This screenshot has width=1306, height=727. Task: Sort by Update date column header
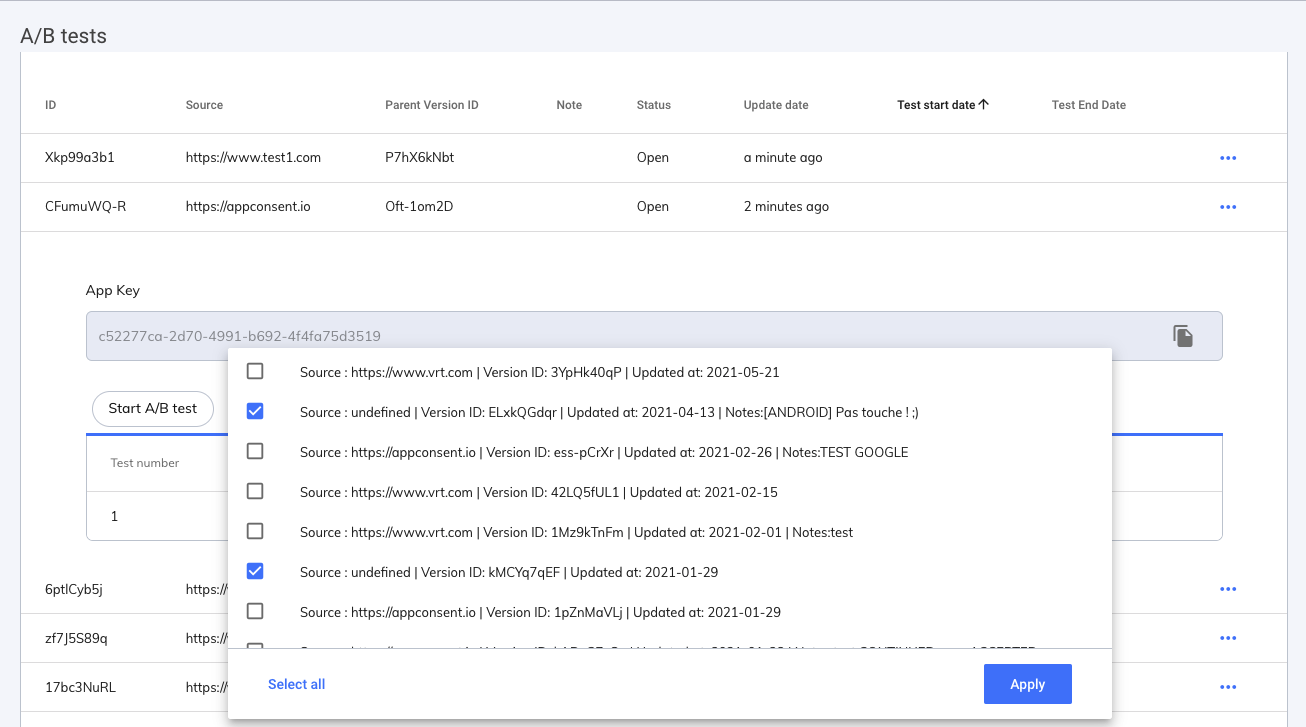[776, 105]
